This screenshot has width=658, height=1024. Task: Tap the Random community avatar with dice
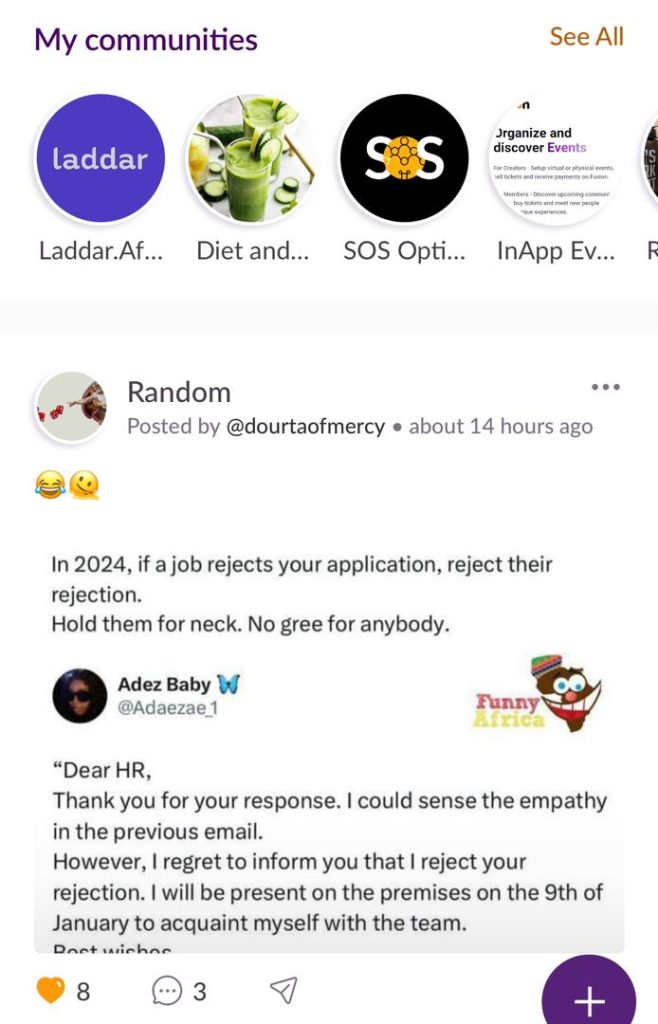click(x=72, y=407)
